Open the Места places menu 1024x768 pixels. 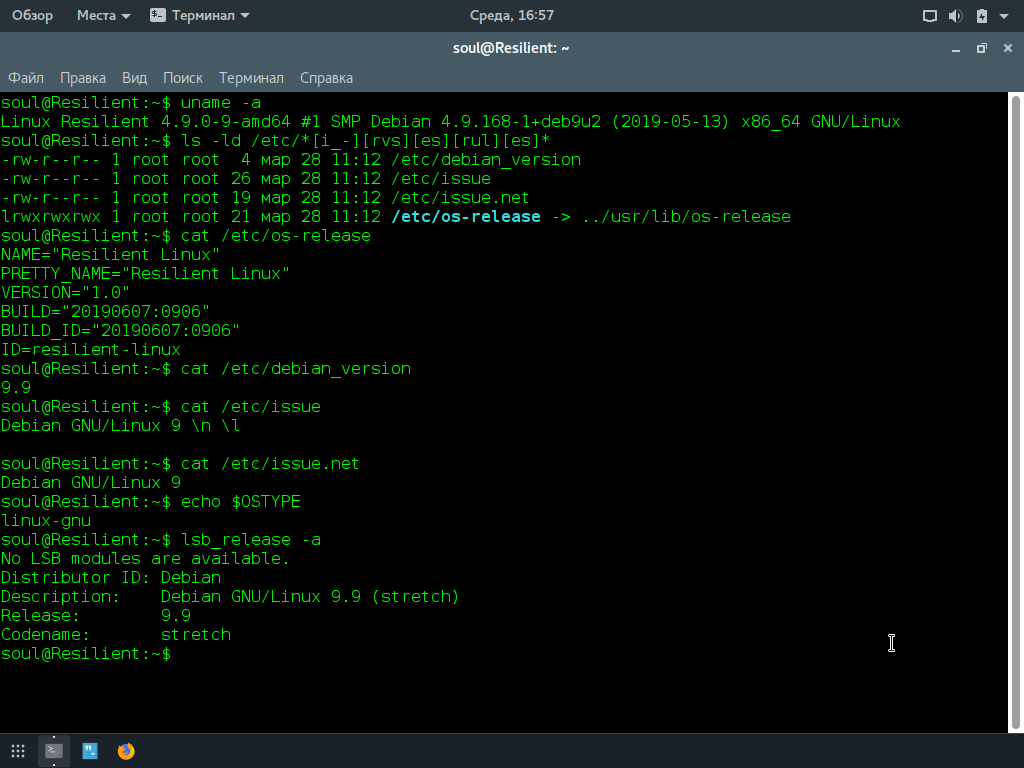(x=103, y=15)
